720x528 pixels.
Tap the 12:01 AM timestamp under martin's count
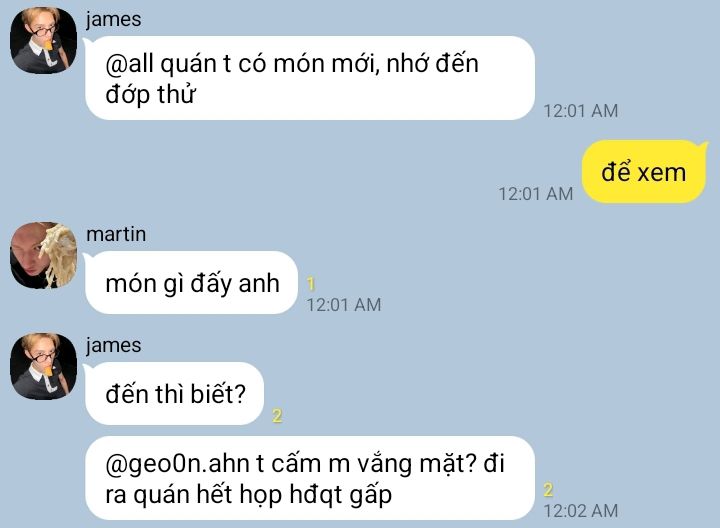pyautogui.click(x=344, y=305)
